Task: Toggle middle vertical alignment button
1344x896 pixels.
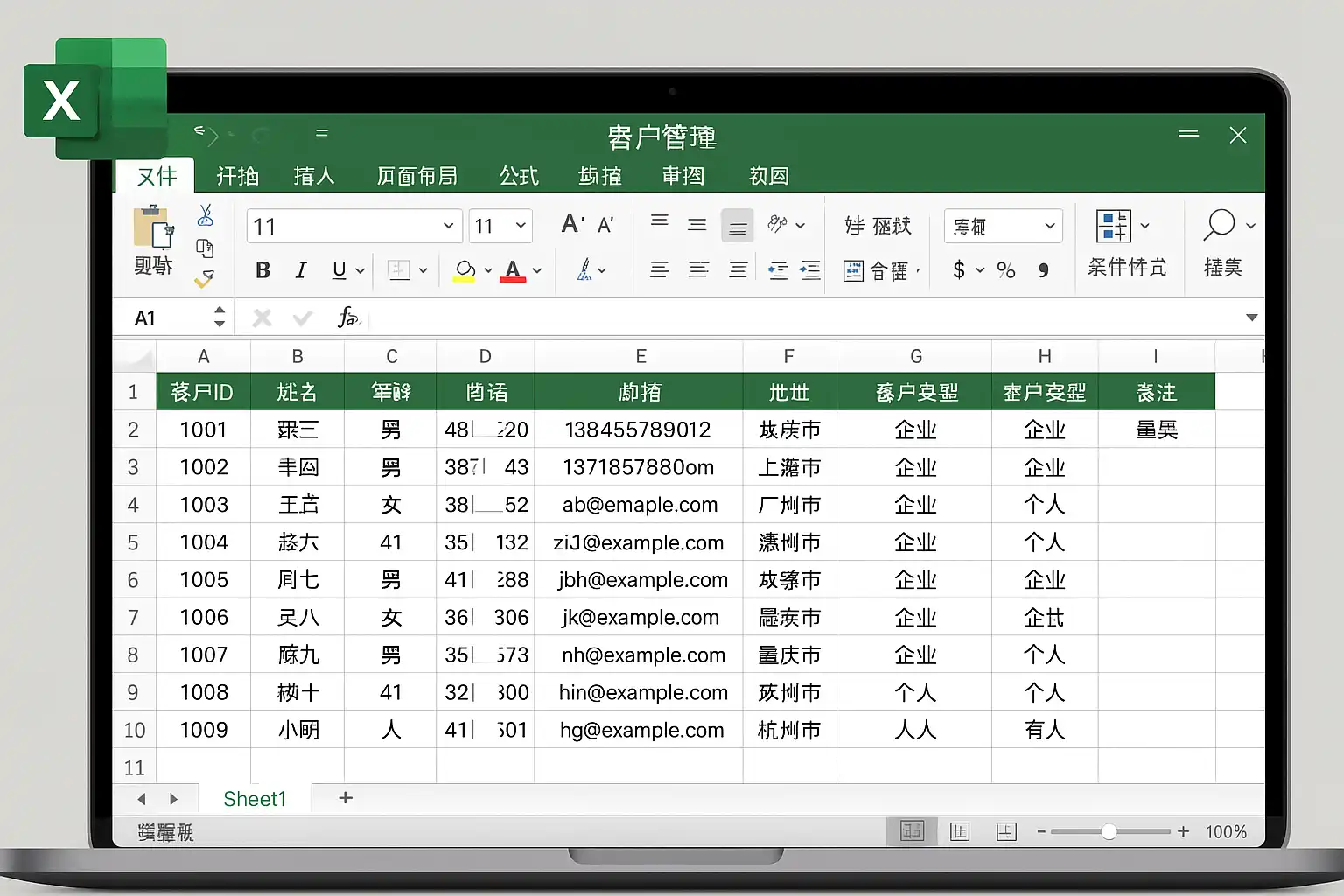Action: click(x=697, y=226)
